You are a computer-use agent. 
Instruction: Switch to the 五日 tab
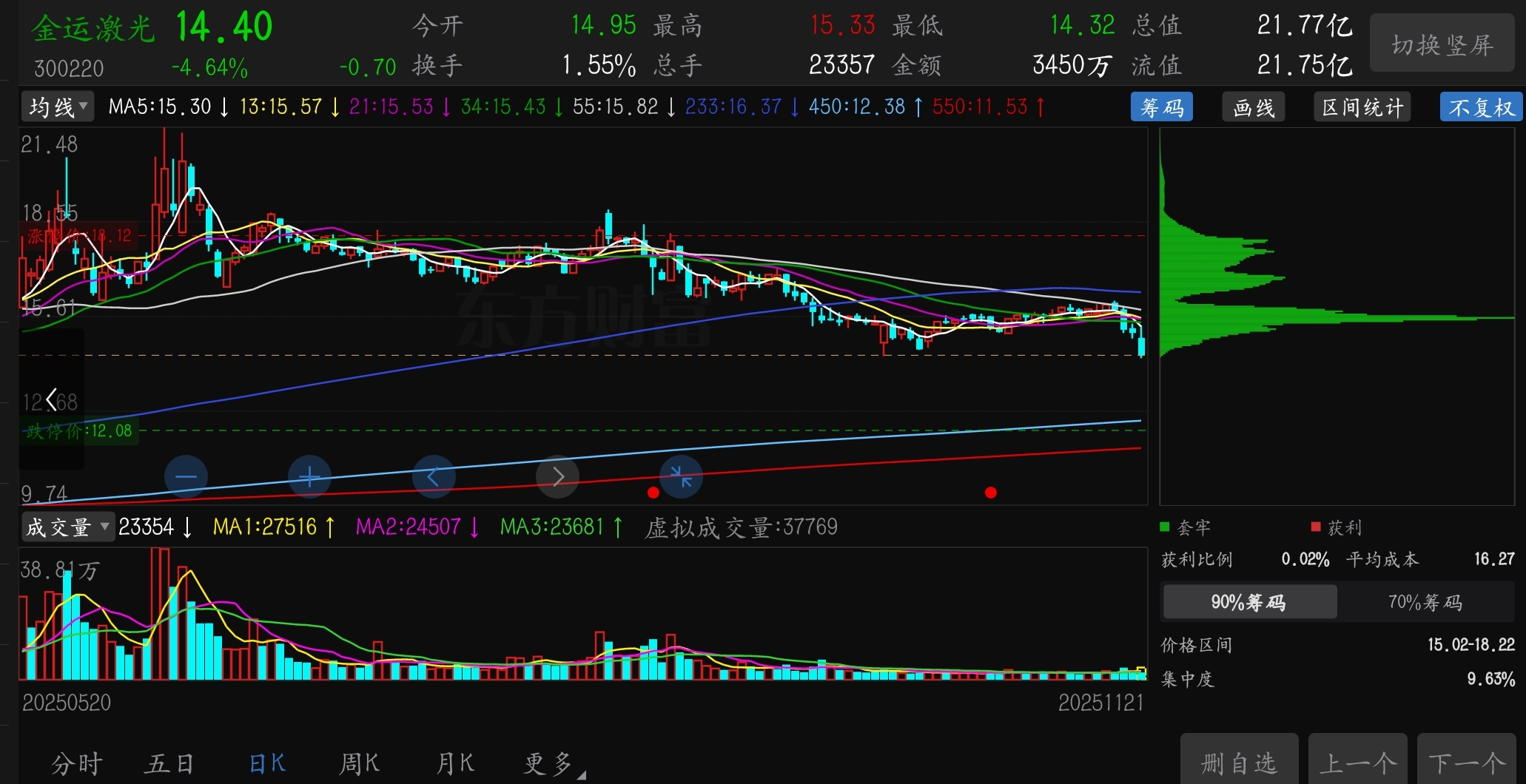pyautogui.click(x=170, y=763)
